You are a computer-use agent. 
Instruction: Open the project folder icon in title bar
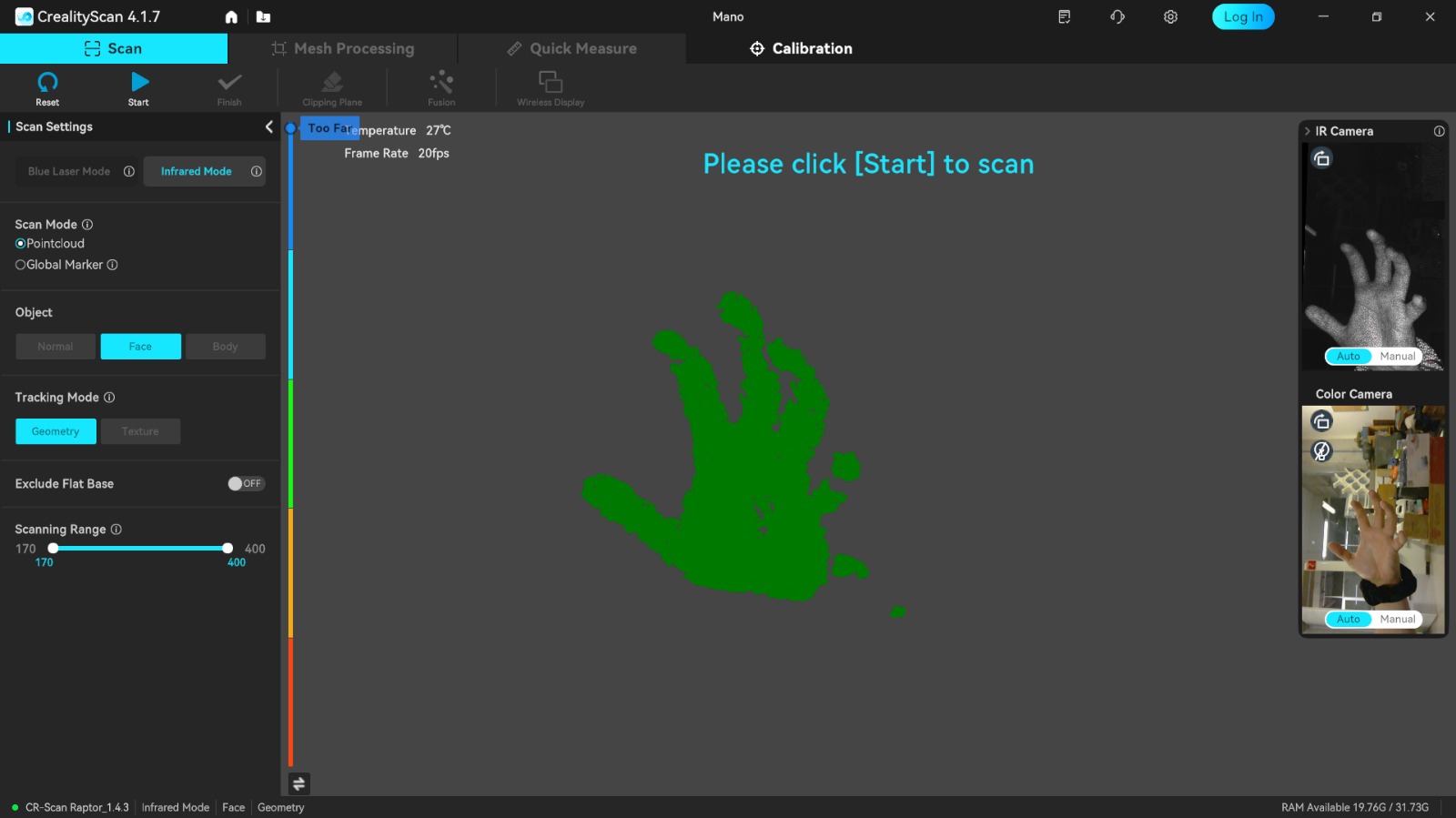point(263,16)
